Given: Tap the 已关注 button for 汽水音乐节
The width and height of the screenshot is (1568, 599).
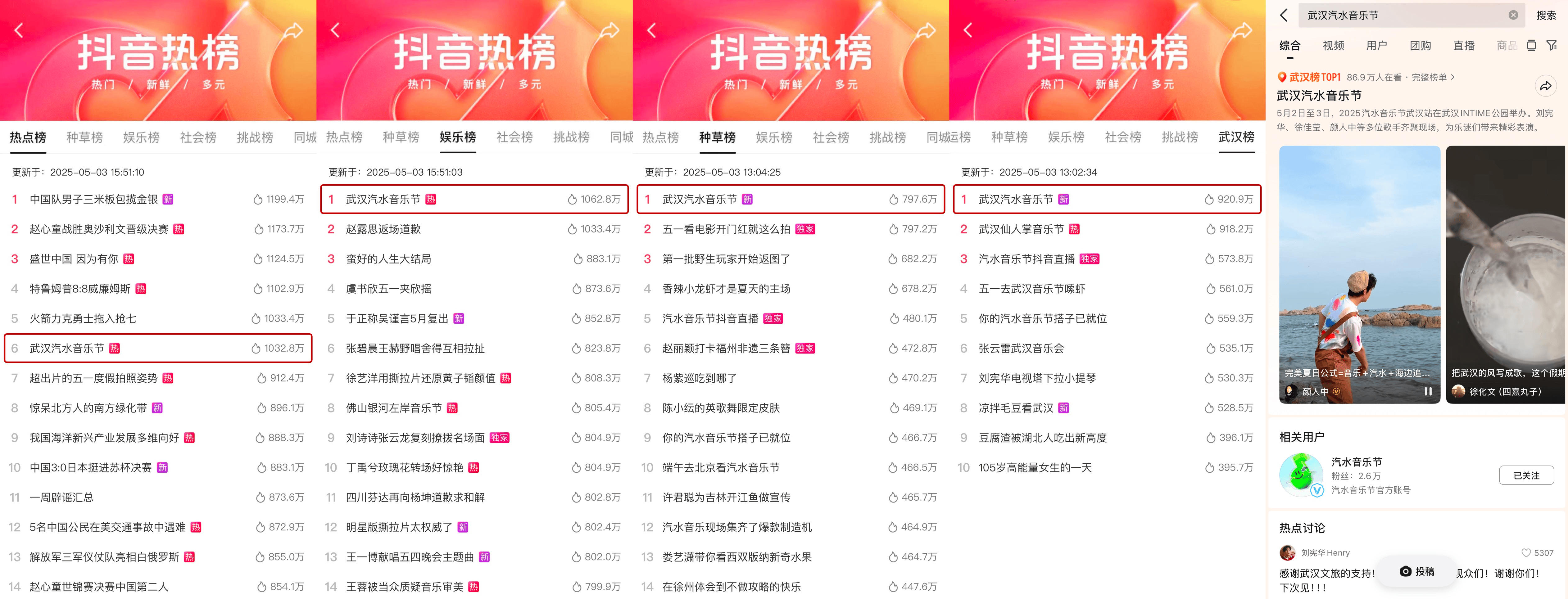Looking at the screenshot, I should coord(1526,475).
